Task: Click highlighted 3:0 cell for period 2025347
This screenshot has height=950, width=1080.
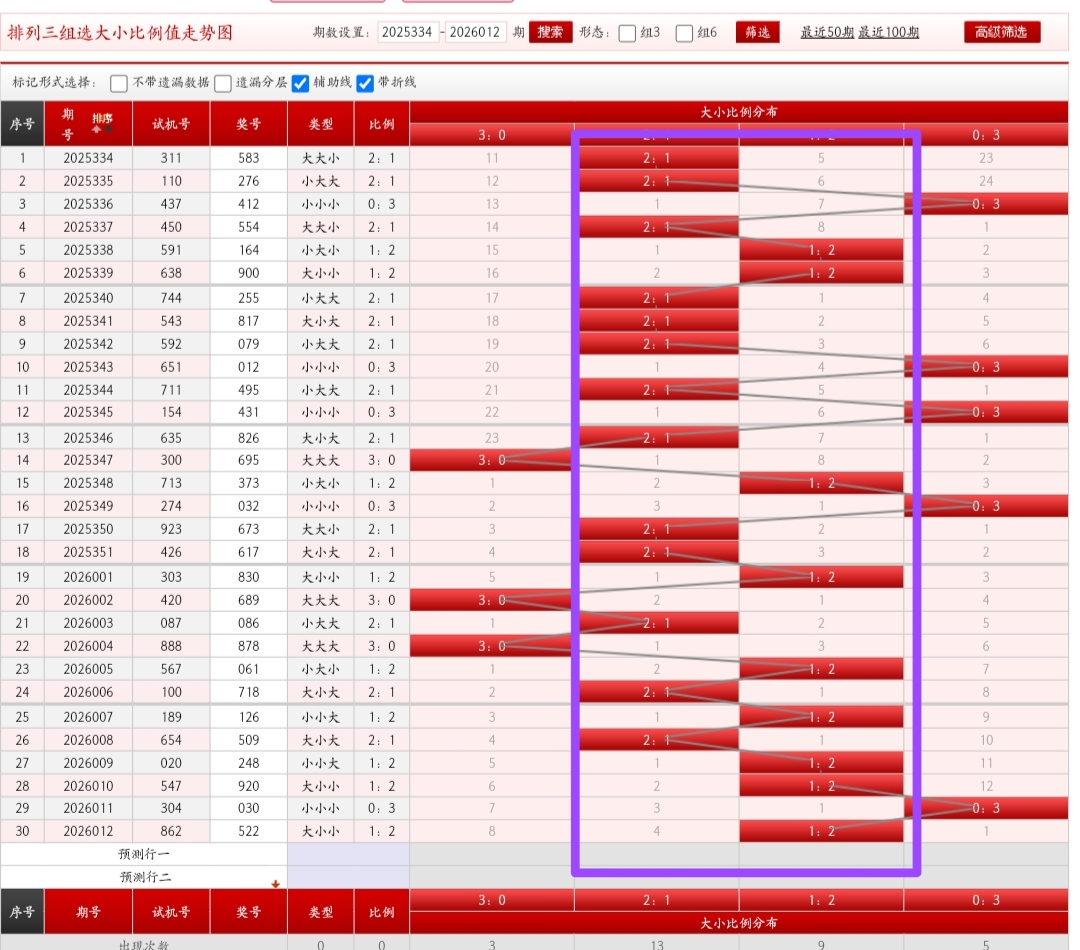Action: click(x=490, y=460)
